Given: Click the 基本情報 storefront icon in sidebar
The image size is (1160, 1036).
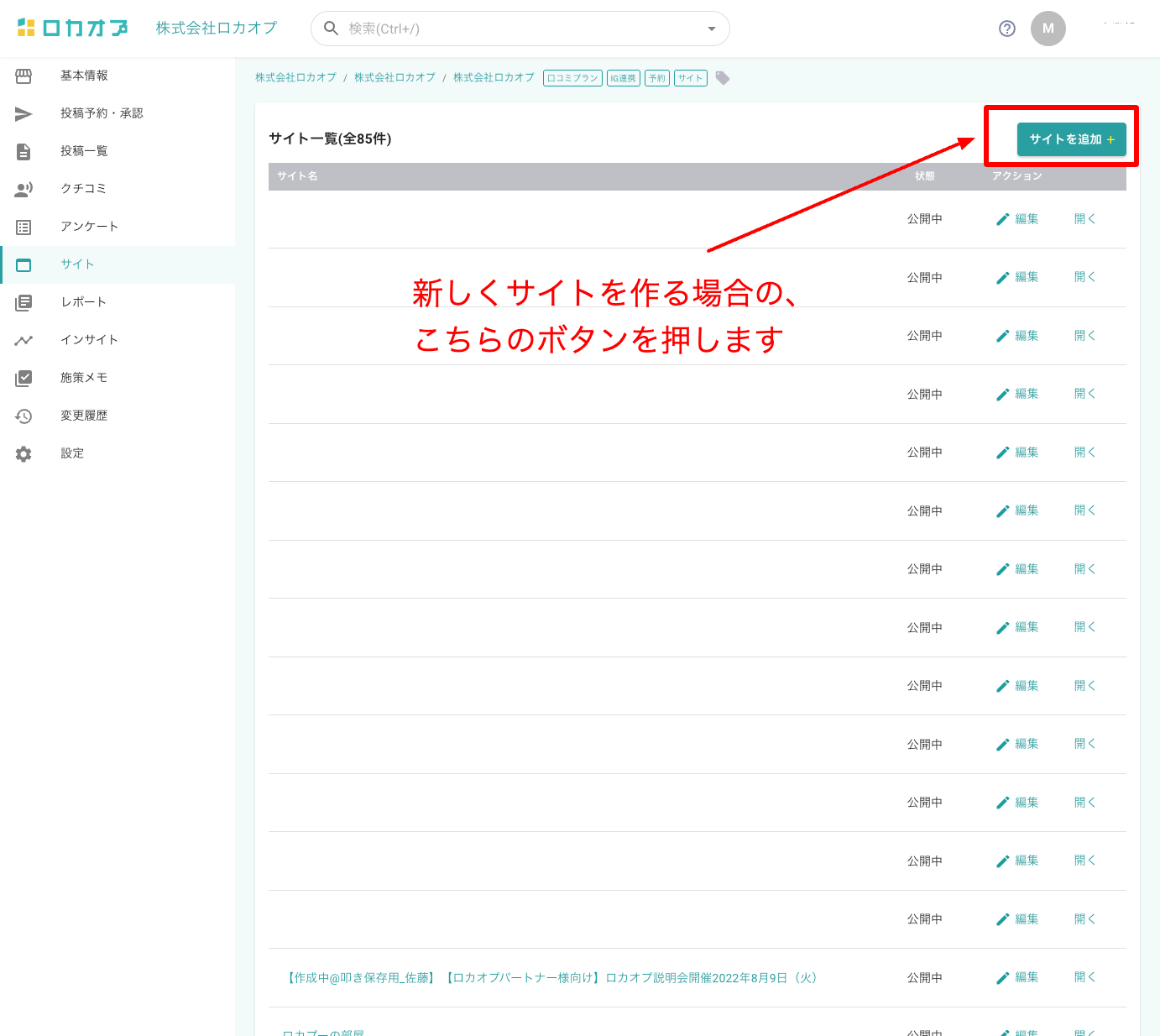Looking at the screenshot, I should click(x=24, y=76).
